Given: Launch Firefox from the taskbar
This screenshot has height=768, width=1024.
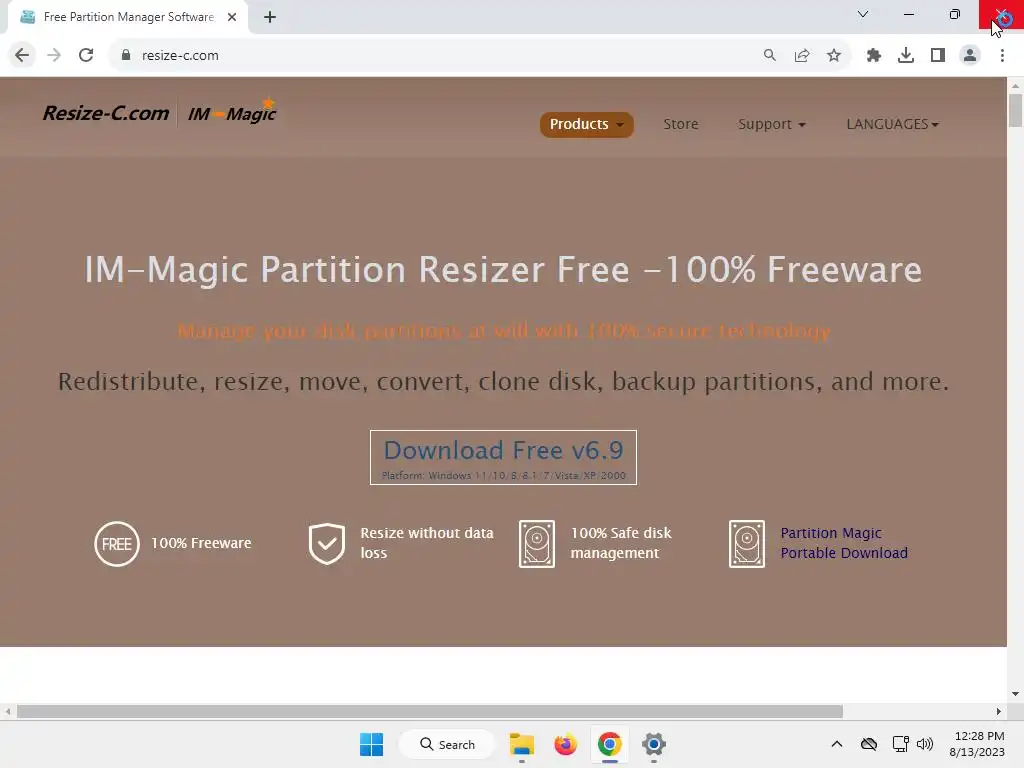Looking at the screenshot, I should pos(566,744).
